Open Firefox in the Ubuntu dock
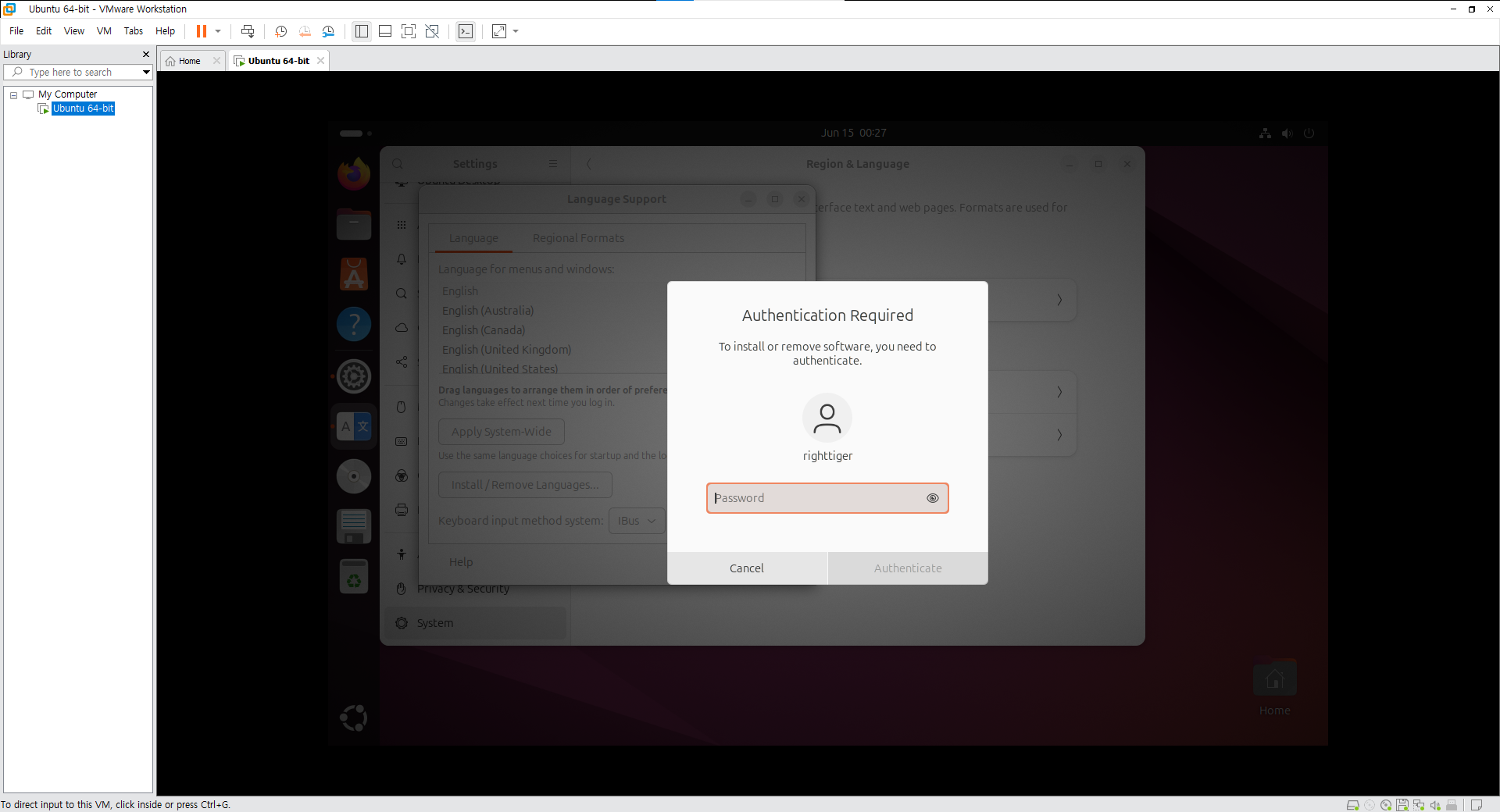The image size is (1500, 812). tap(354, 174)
